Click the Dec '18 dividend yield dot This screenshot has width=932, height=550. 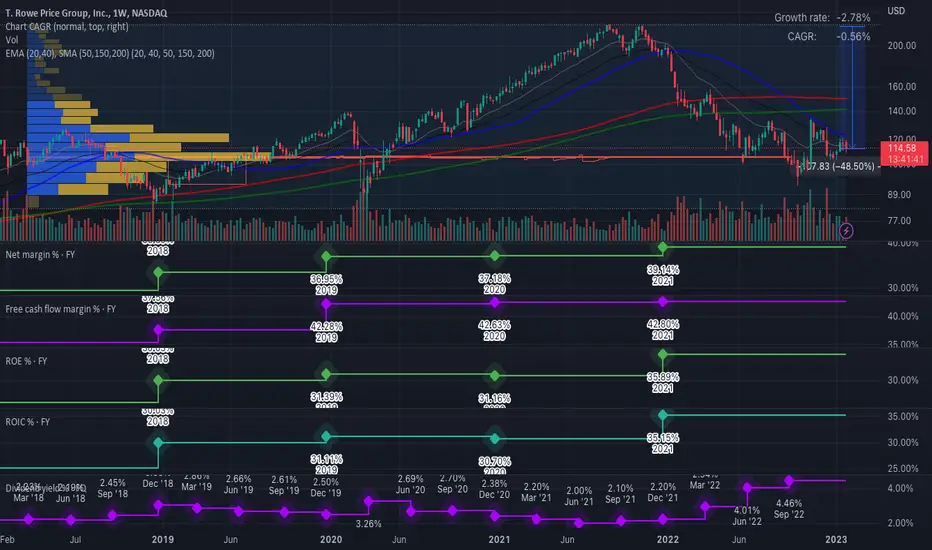pyautogui.click(x=158, y=505)
